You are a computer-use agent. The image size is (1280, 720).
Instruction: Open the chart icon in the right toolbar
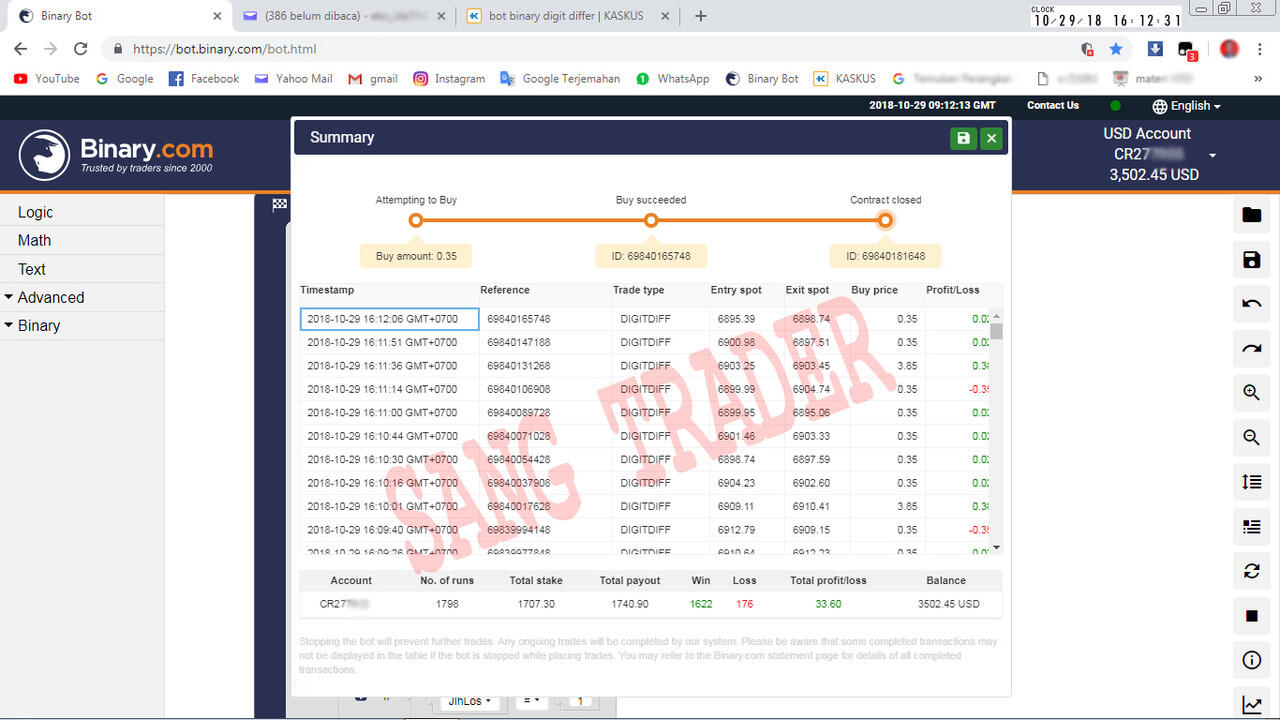tap(1251, 705)
